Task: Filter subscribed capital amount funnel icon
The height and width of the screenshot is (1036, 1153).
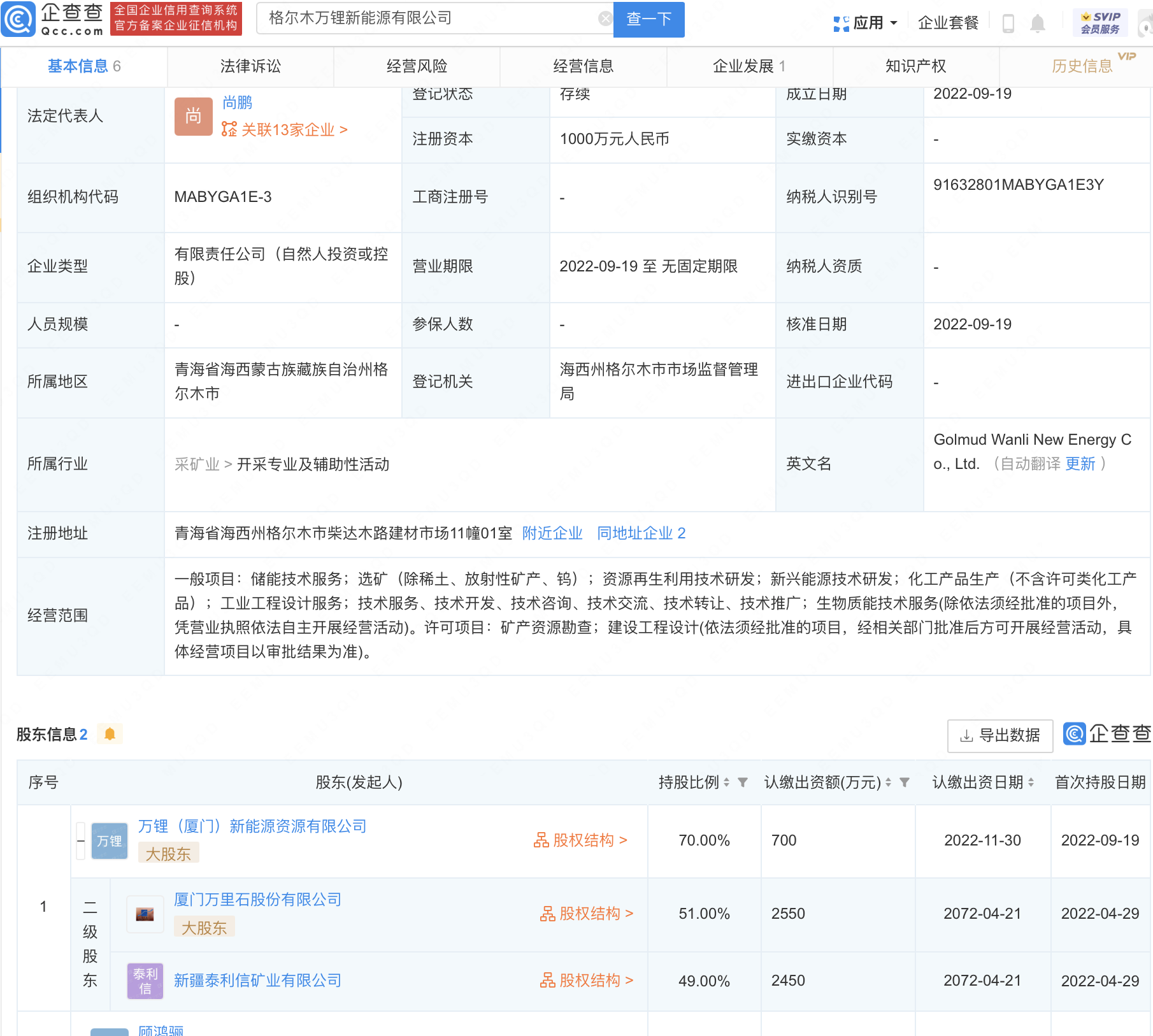Action: tap(905, 782)
